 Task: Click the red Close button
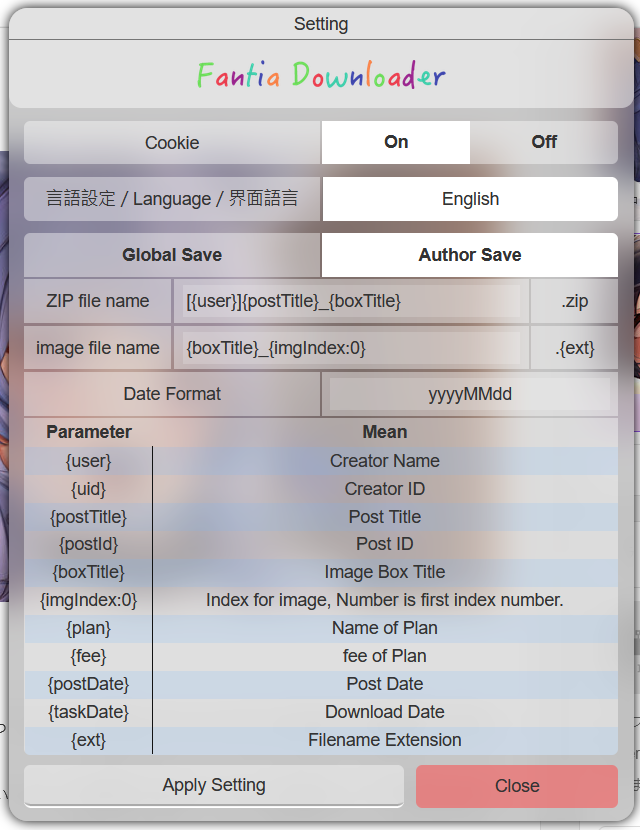point(517,786)
